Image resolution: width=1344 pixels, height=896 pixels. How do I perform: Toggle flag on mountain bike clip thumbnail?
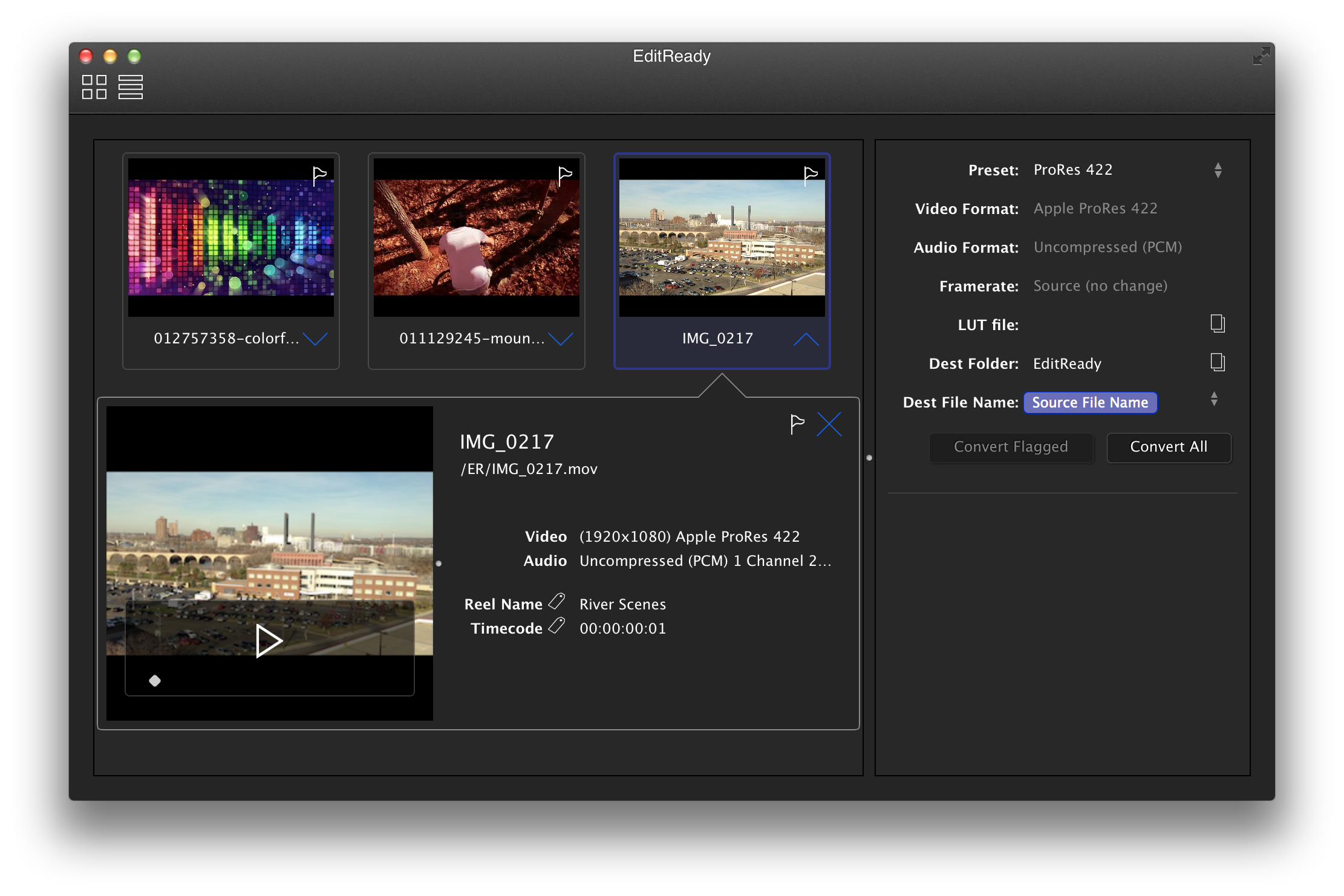coord(565,176)
